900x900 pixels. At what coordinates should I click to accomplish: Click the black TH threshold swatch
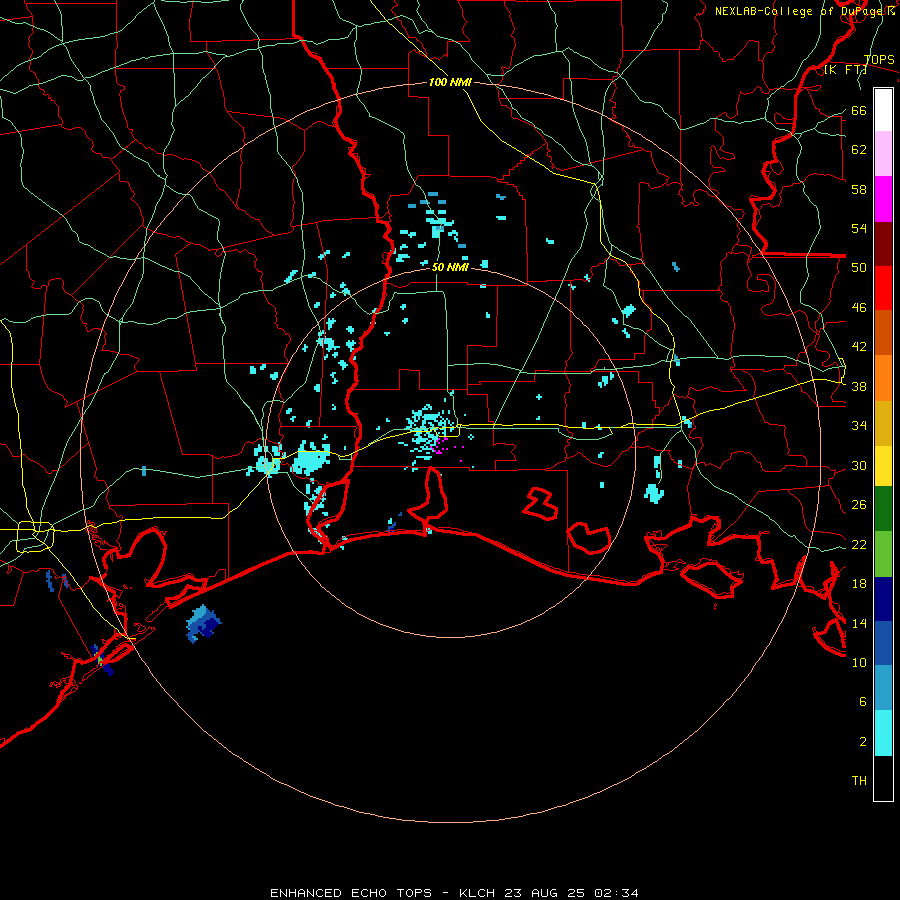coord(883,778)
